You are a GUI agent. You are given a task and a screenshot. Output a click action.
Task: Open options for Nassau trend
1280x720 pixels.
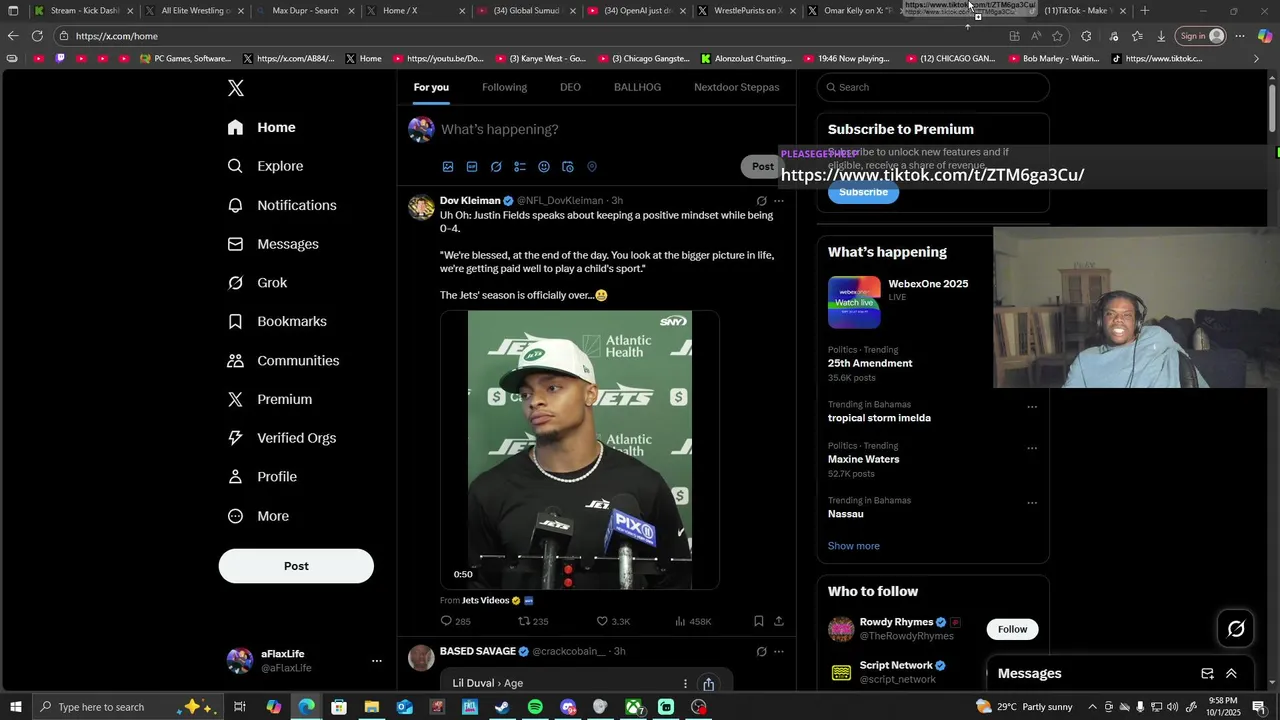[1032, 503]
